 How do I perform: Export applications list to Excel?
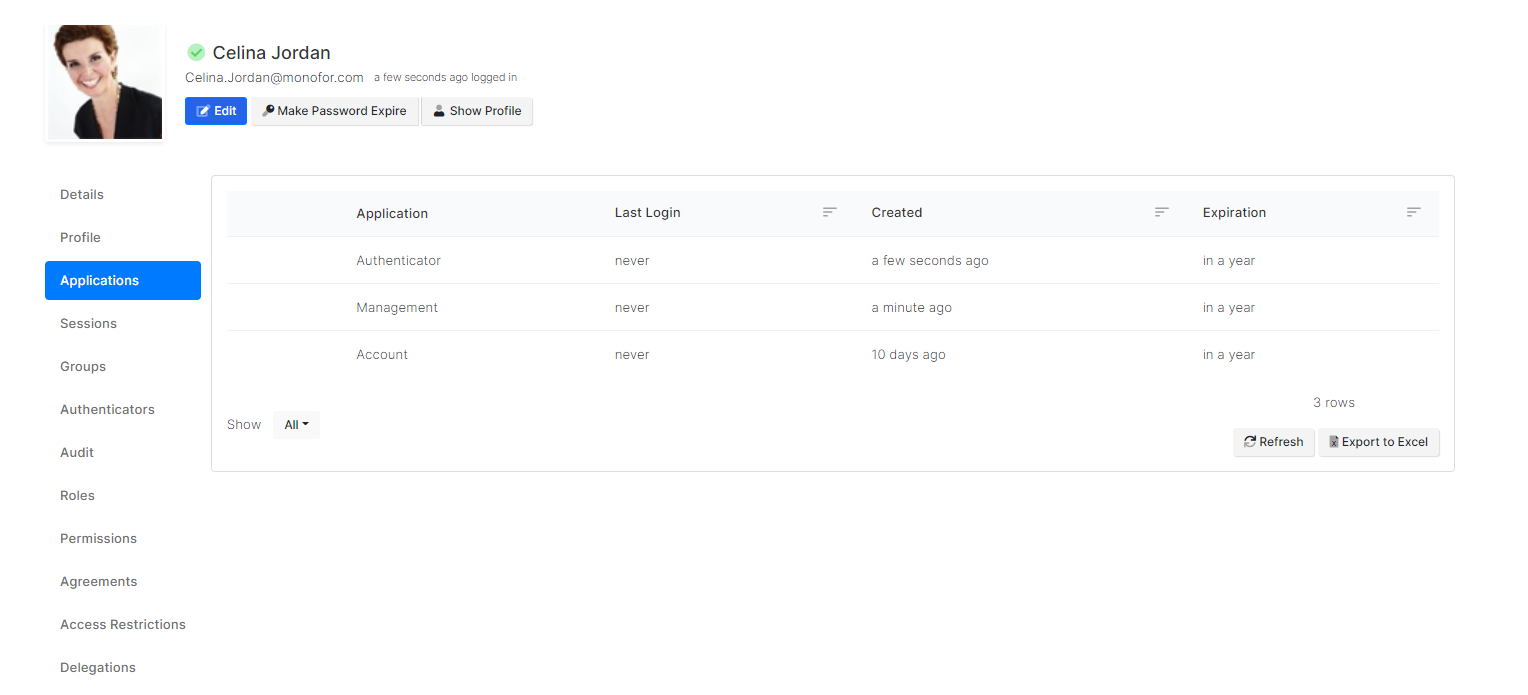(1378, 442)
